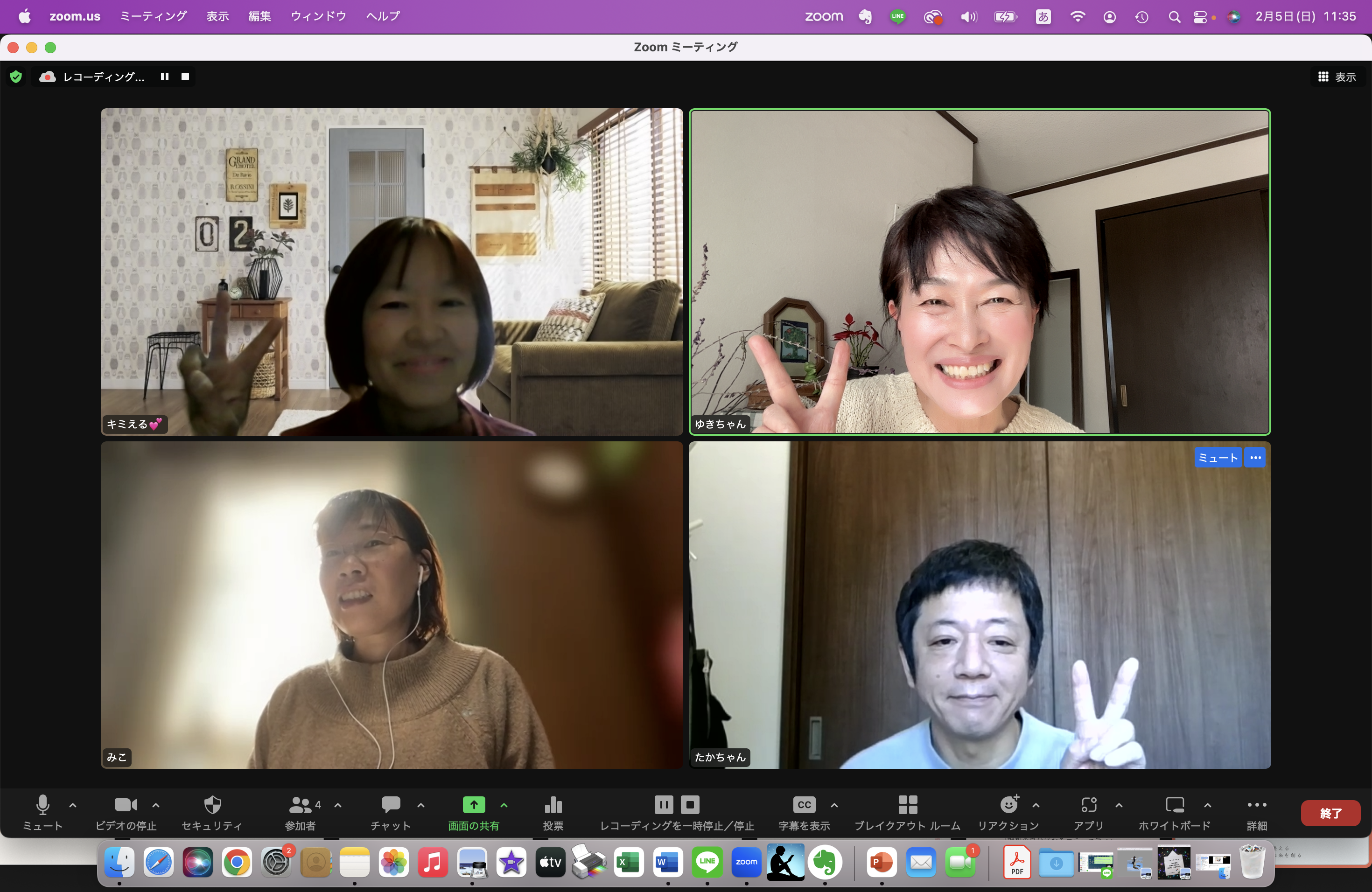The width and height of the screenshot is (1372, 892).
Task: Expand Reactions options chevron
Action: [x=1036, y=805]
